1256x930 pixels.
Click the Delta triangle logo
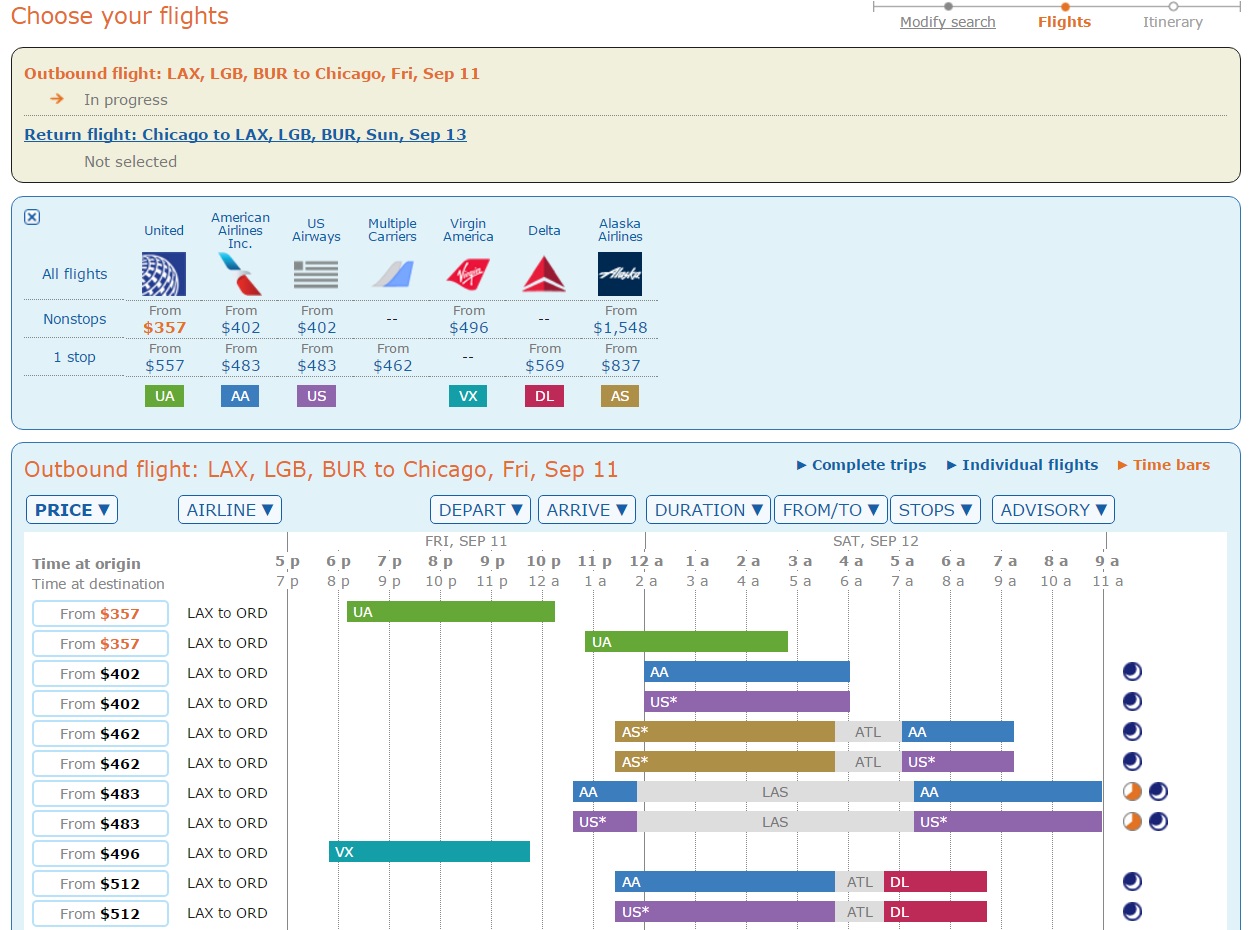pos(544,274)
